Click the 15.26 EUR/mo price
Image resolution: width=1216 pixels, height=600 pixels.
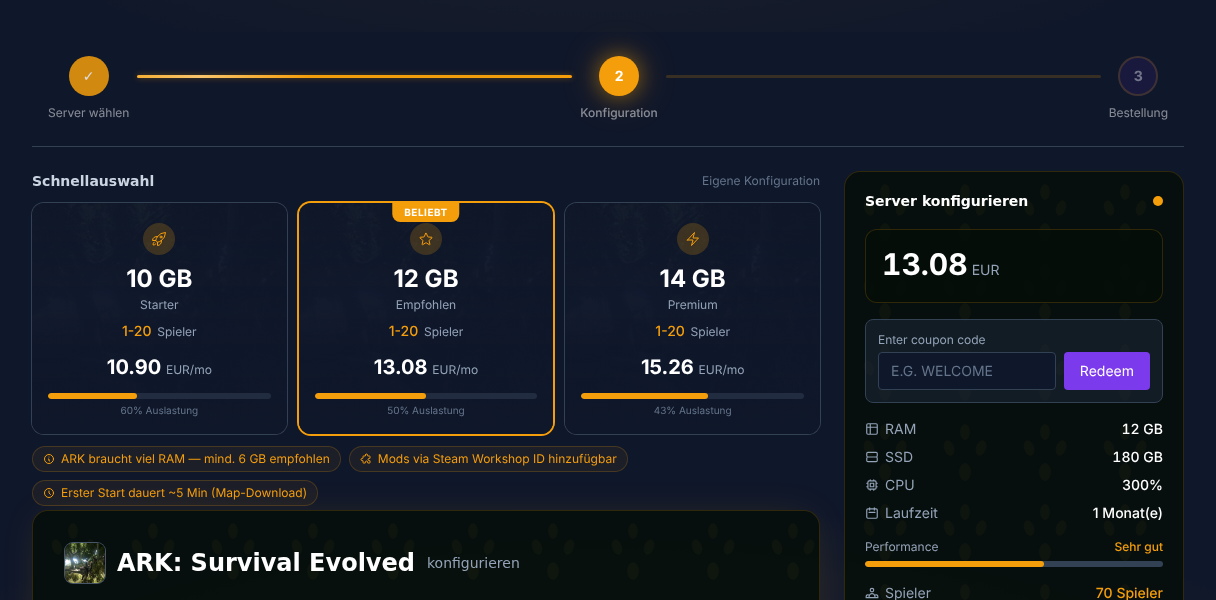click(692, 368)
